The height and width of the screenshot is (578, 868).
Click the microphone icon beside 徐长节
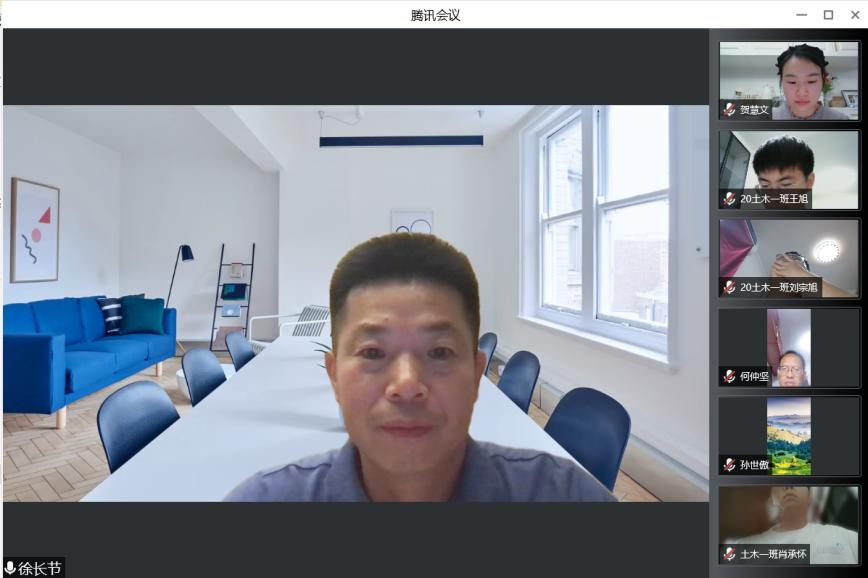pyautogui.click(x=11, y=568)
